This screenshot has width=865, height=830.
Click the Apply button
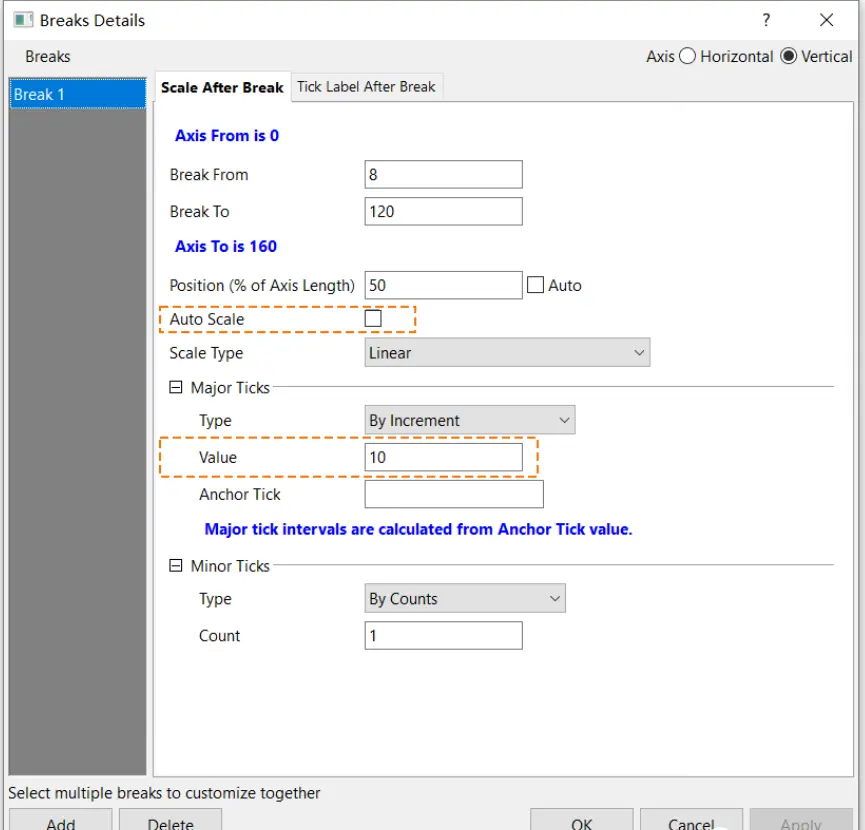[x=801, y=820]
